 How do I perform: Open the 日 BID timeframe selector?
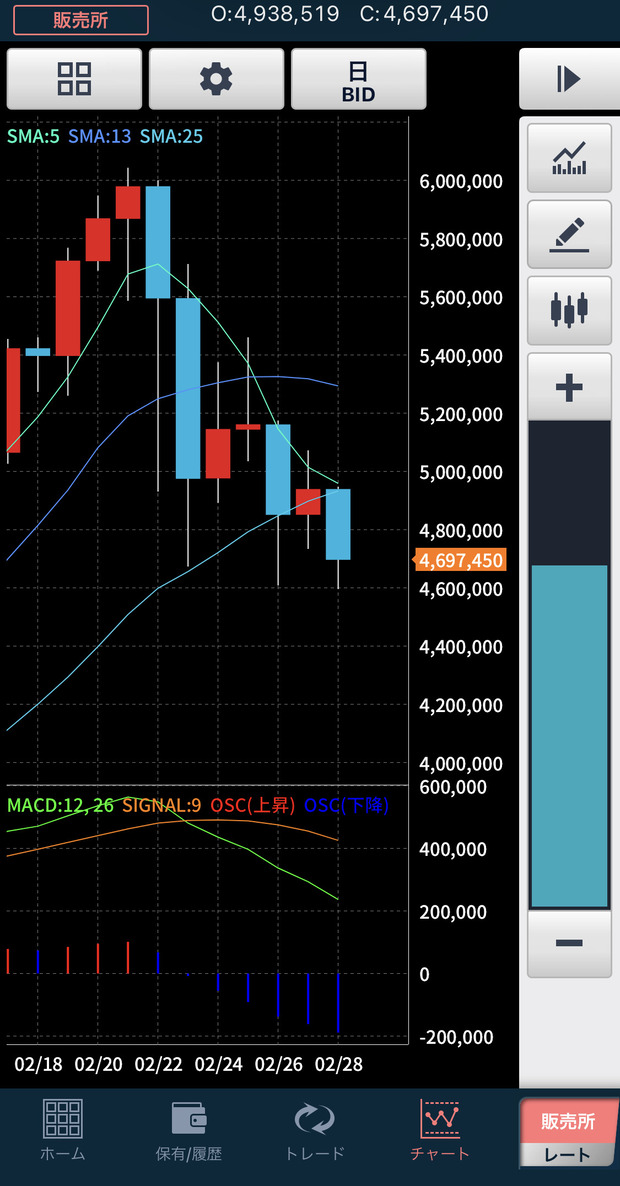(358, 79)
